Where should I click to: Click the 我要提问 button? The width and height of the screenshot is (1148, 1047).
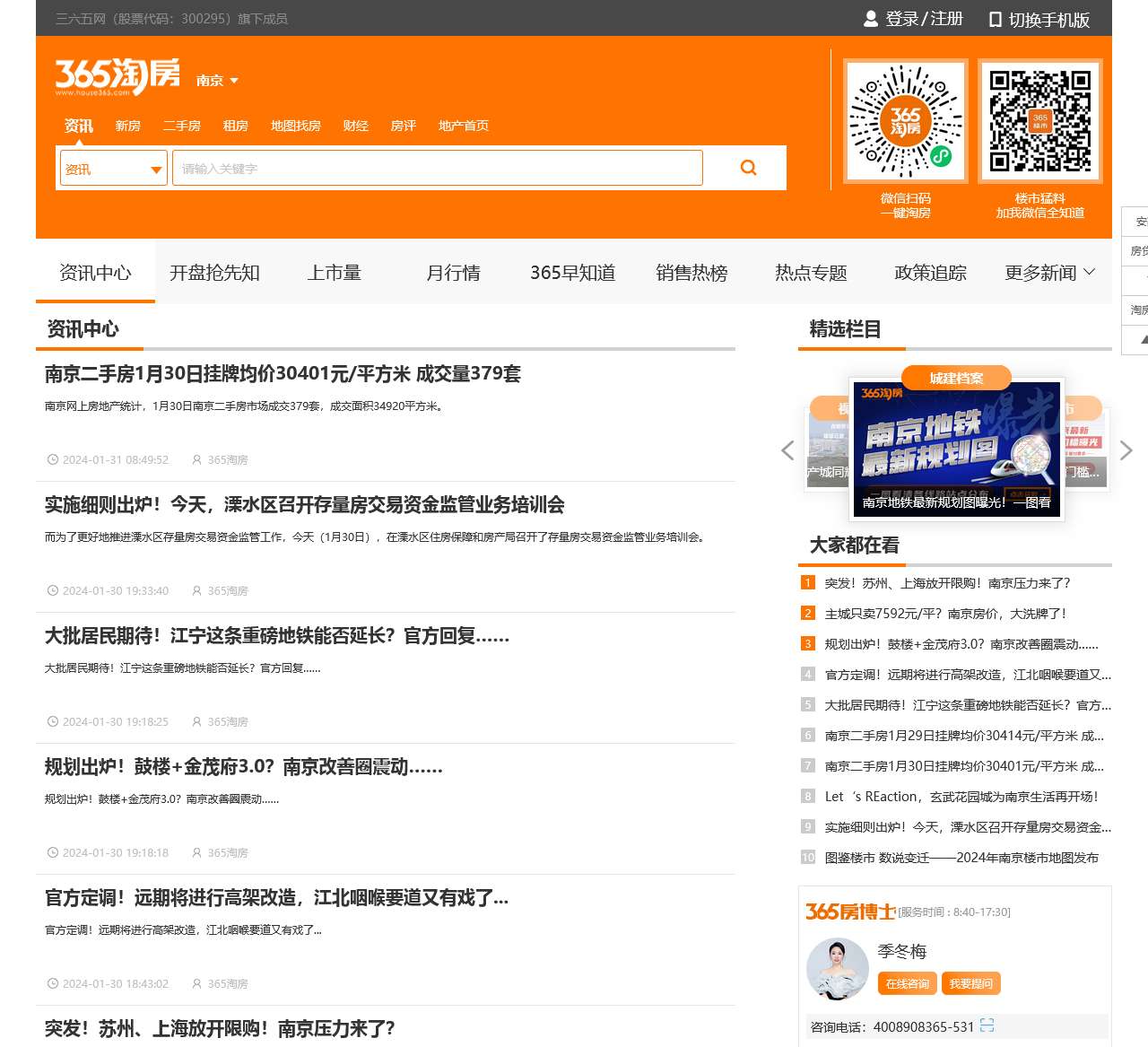coord(971,983)
